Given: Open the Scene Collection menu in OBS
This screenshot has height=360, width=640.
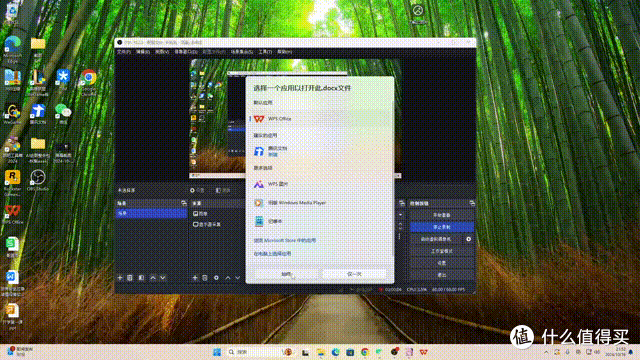Looking at the screenshot, I should pos(242,52).
